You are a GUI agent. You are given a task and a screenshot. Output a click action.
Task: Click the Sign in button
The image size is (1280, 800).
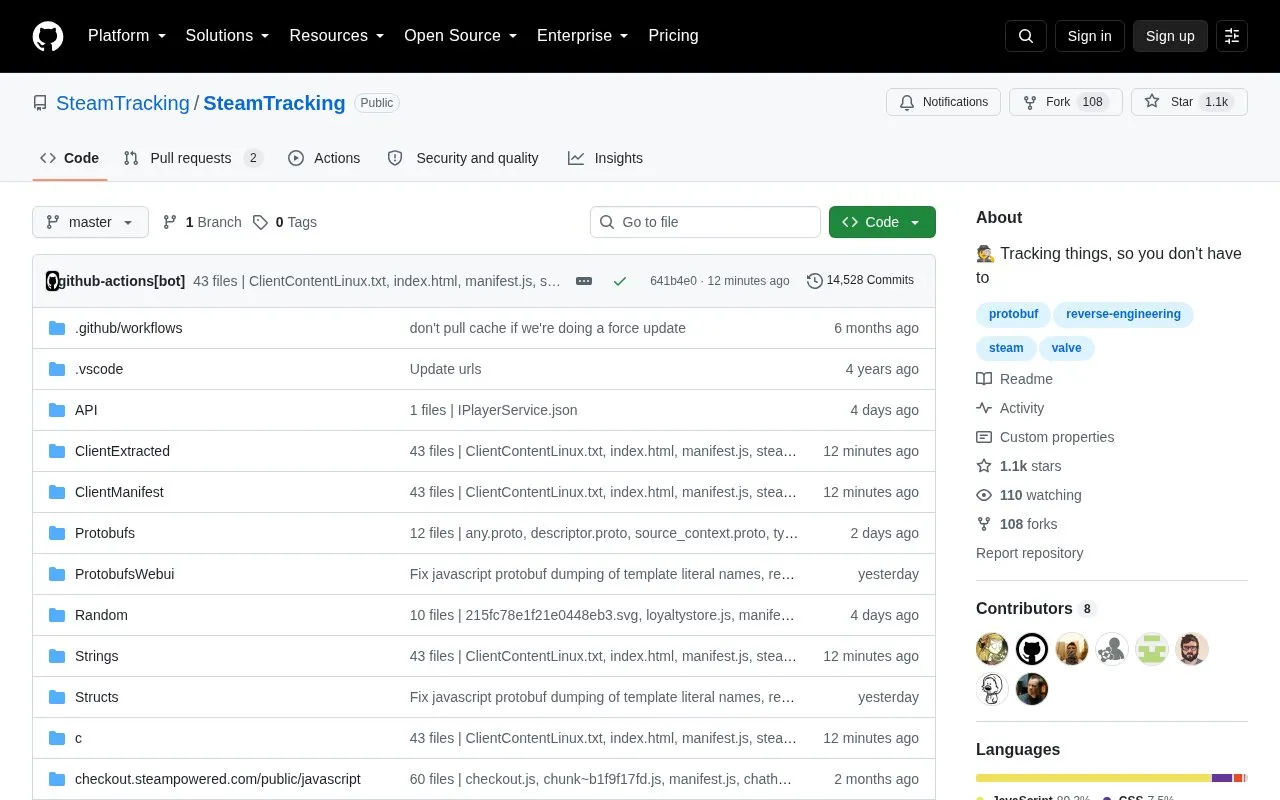(1089, 36)
